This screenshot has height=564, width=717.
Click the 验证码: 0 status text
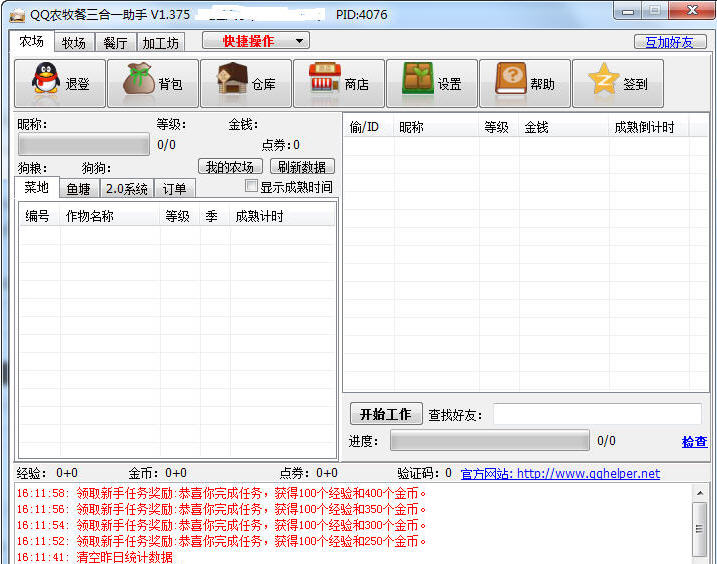424,473
